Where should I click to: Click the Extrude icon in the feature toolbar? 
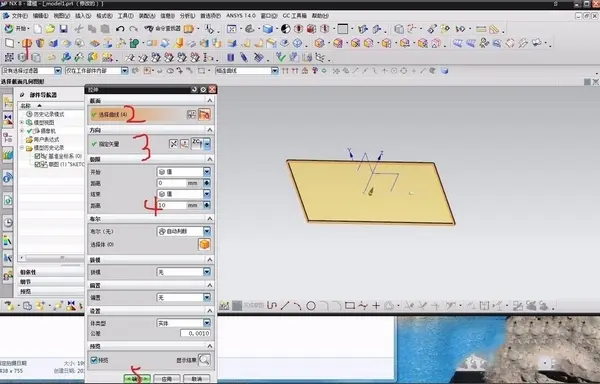pyautogui.click(x=26, y=43)
